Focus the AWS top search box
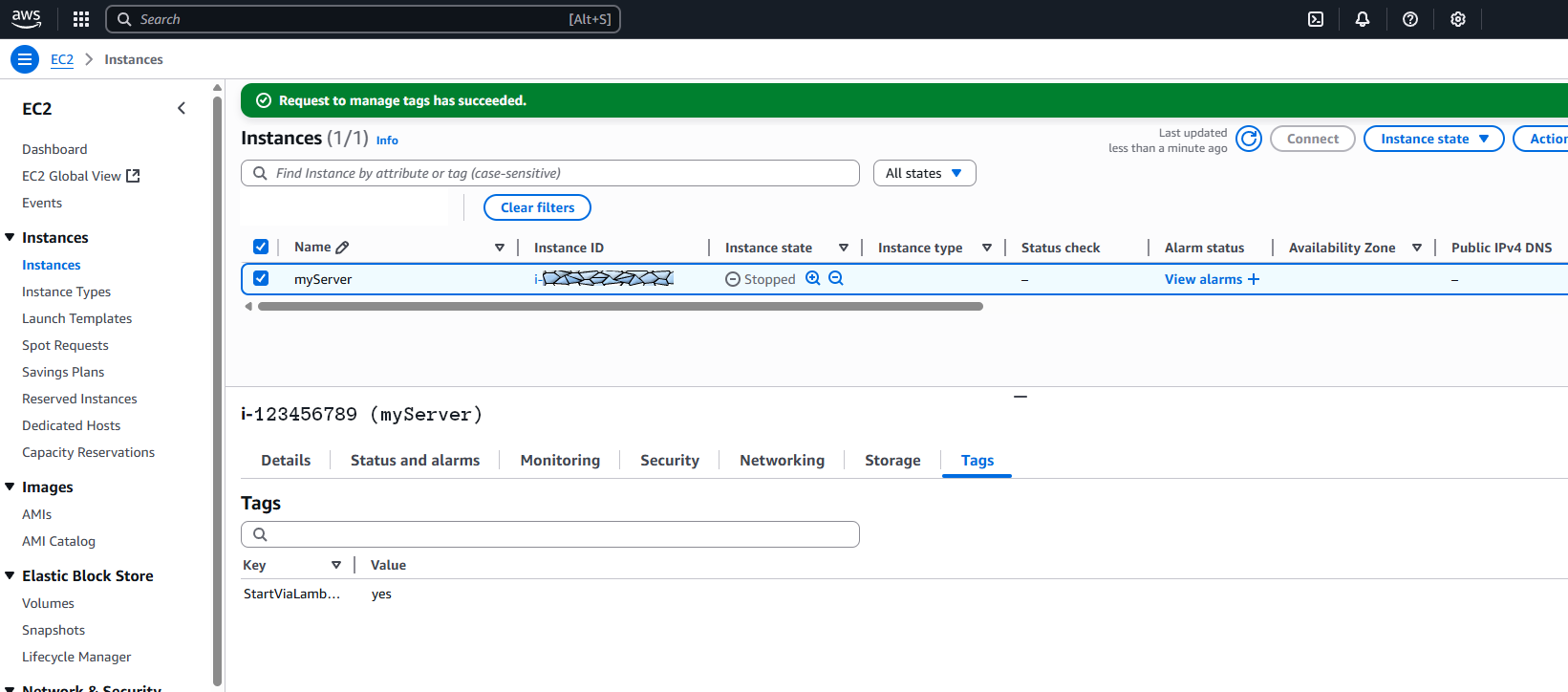 (363, 19)
